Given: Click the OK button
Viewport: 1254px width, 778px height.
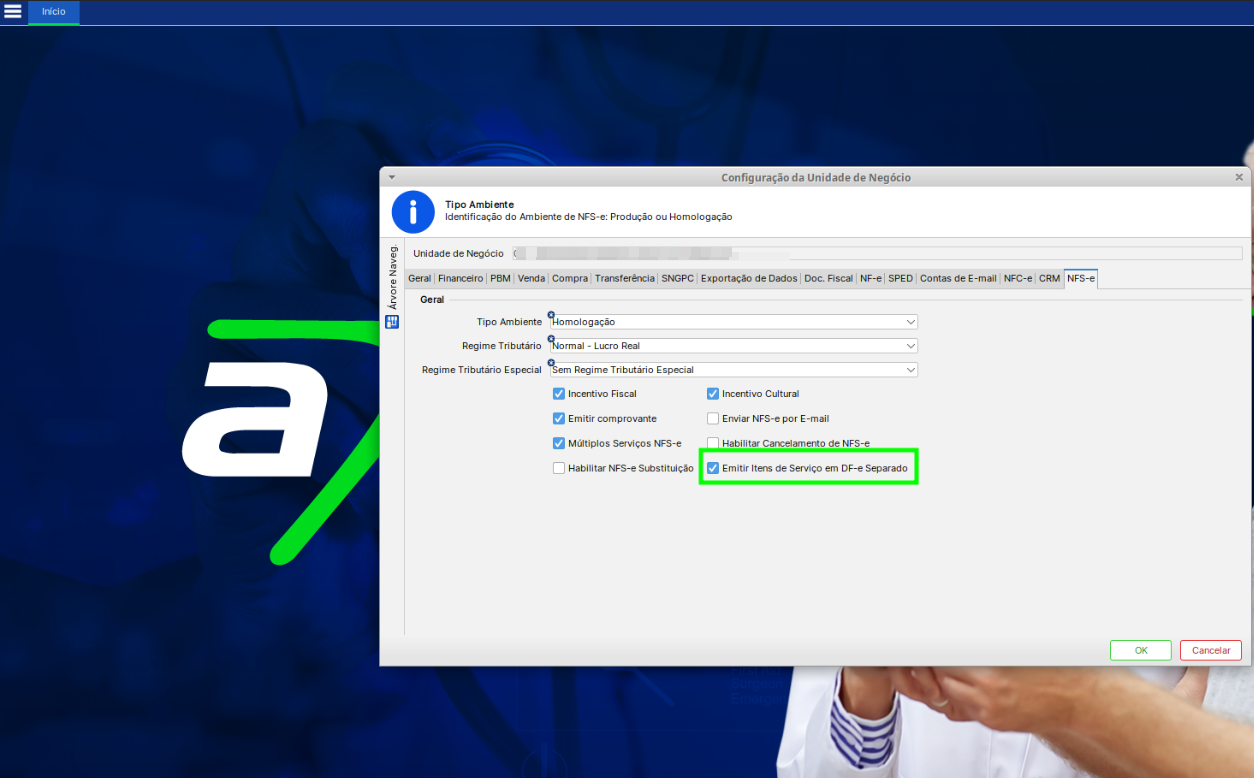Looking at the screenshot, I should (1140, 650).
